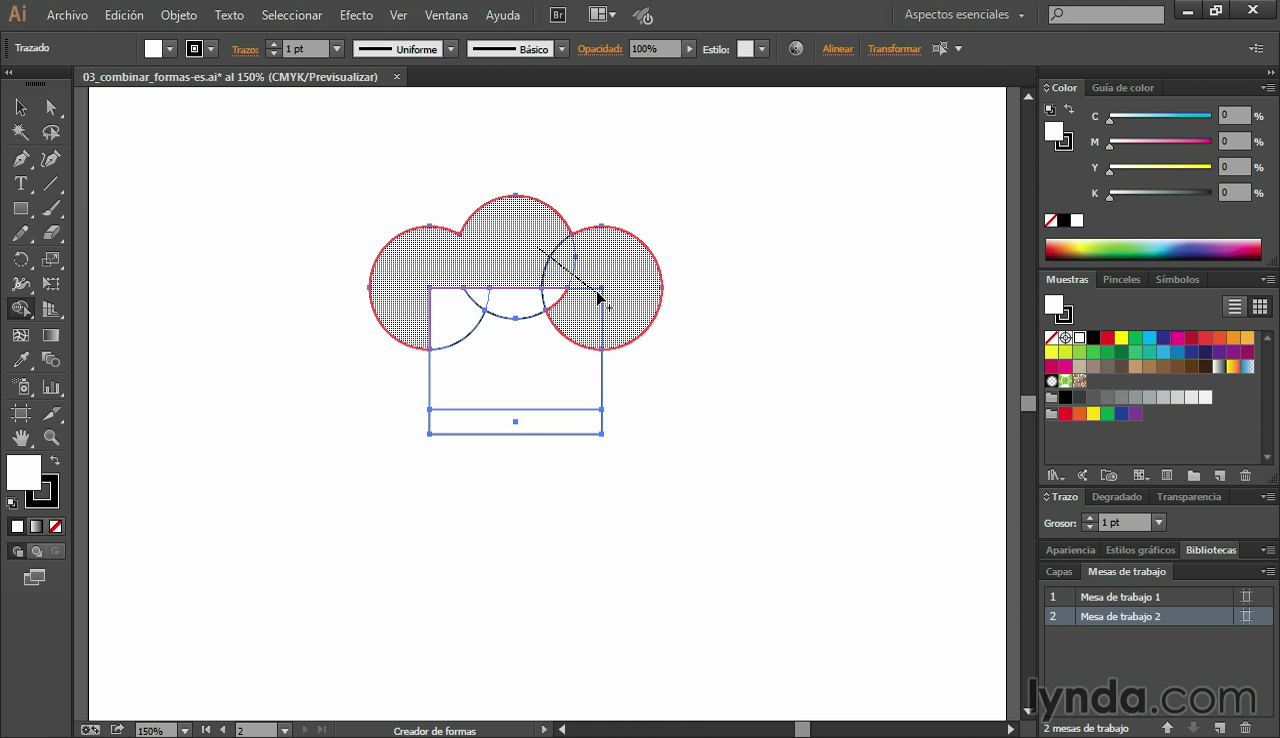Select the Magic Wand tool
Screen dimensions: 1280x738
[21, 133]
